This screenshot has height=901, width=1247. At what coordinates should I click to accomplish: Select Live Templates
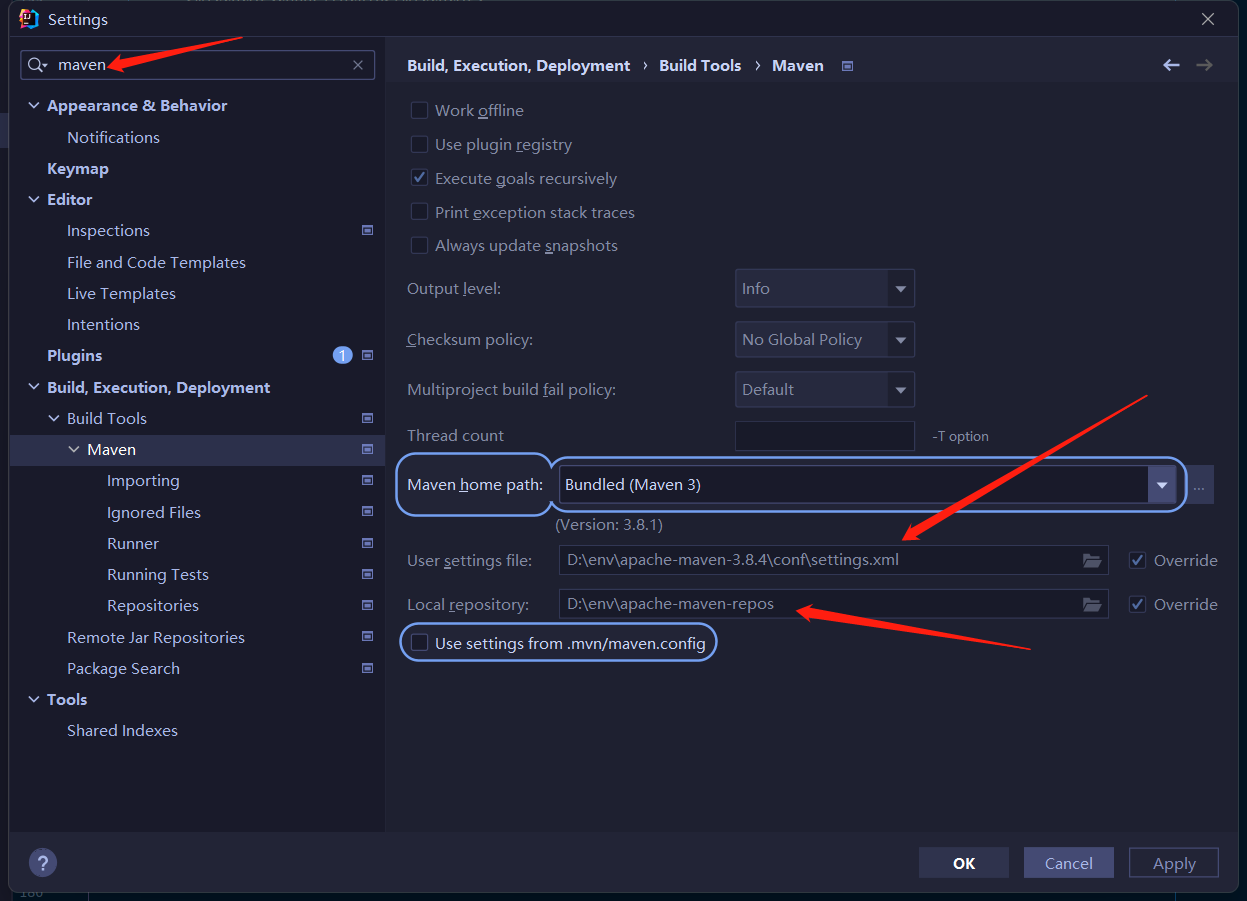[121, 293]
